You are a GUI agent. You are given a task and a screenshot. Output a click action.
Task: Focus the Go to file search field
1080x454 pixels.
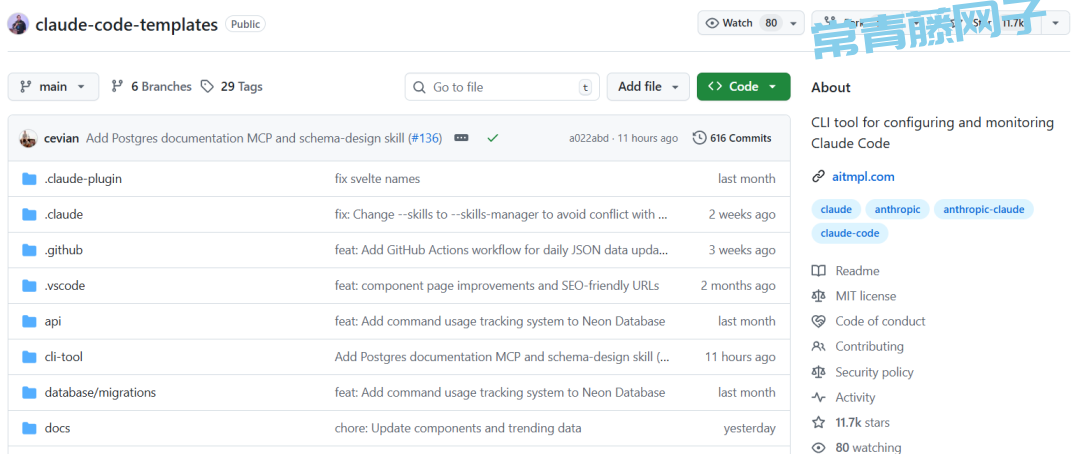502,87
